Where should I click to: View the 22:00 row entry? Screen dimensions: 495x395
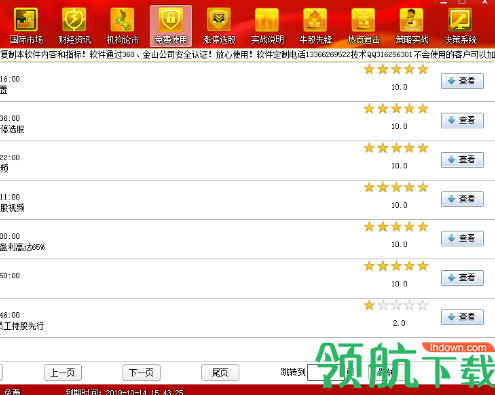tap(462, 160)
